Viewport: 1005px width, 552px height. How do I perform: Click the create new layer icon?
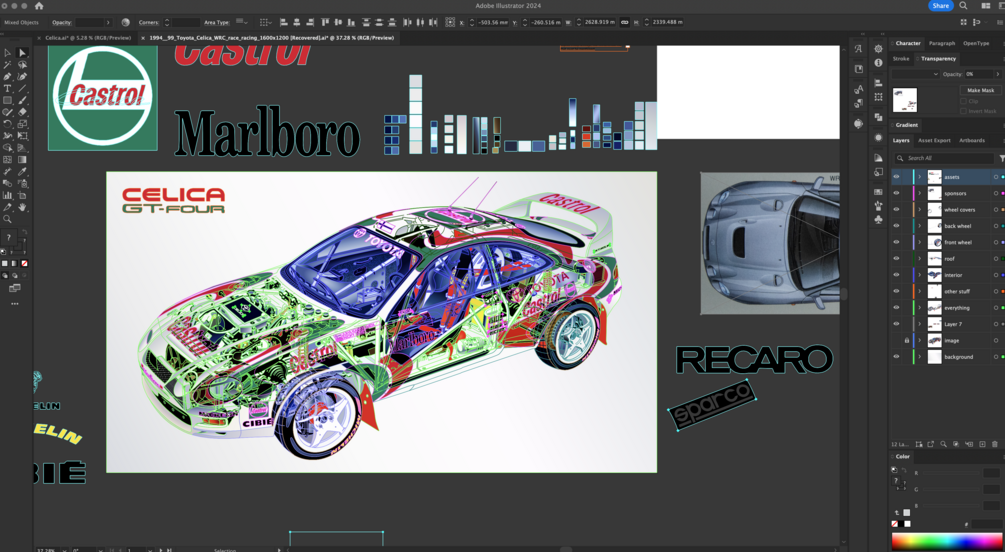click(x=982, y=444)
